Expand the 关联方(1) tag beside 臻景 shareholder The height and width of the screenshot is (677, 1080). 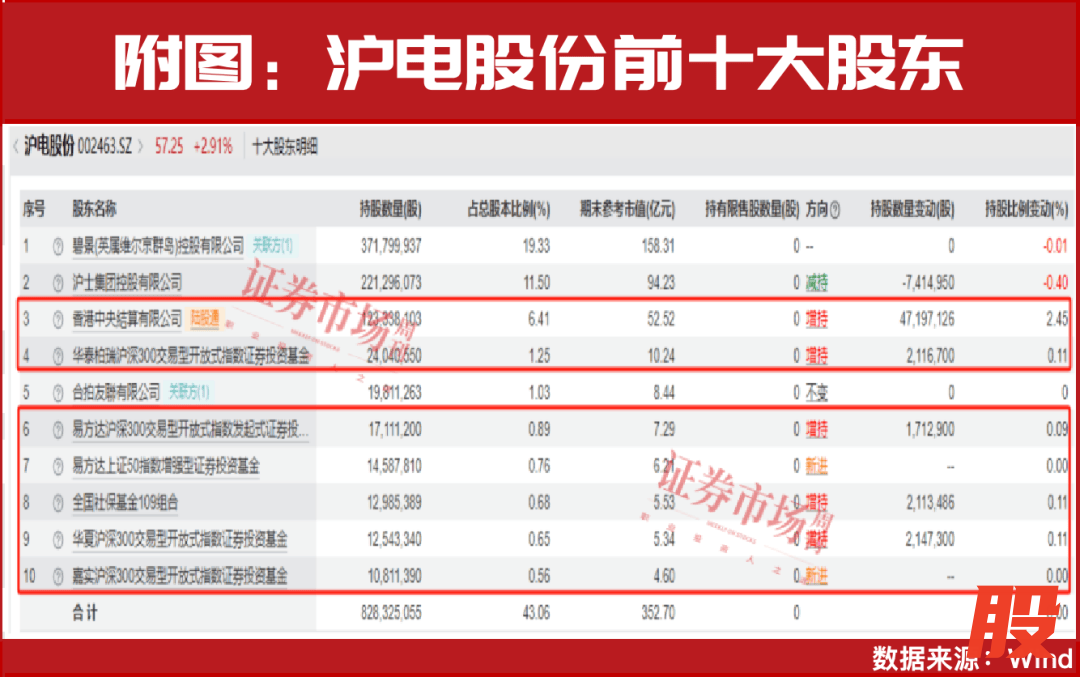tap(272, 246)
